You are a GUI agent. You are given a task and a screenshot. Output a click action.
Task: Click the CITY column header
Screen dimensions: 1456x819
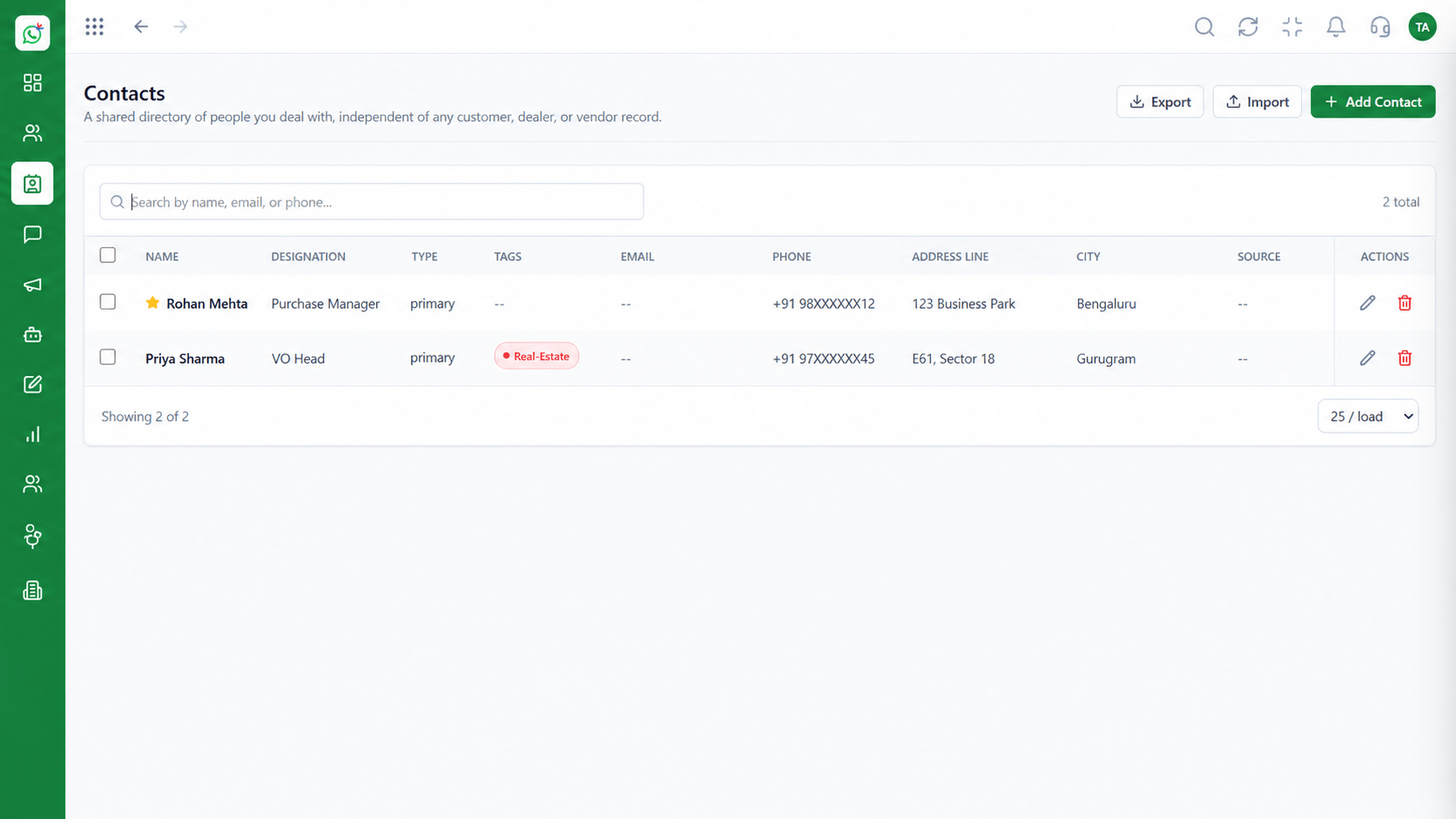click(1089, 256)
